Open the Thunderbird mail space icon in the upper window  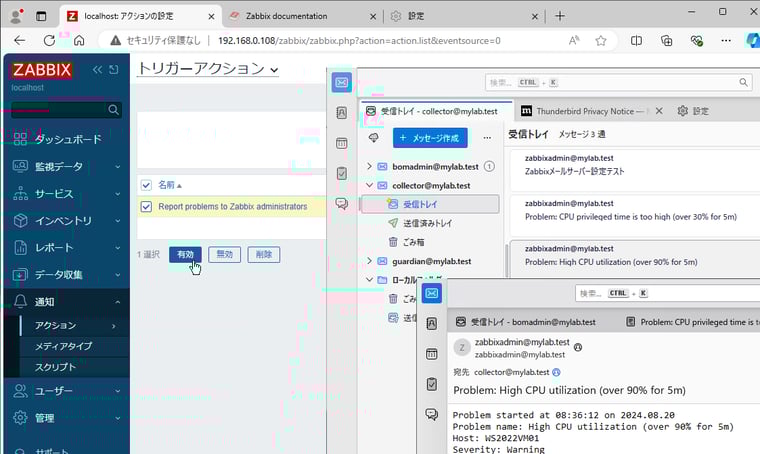[x=342, y=83]
